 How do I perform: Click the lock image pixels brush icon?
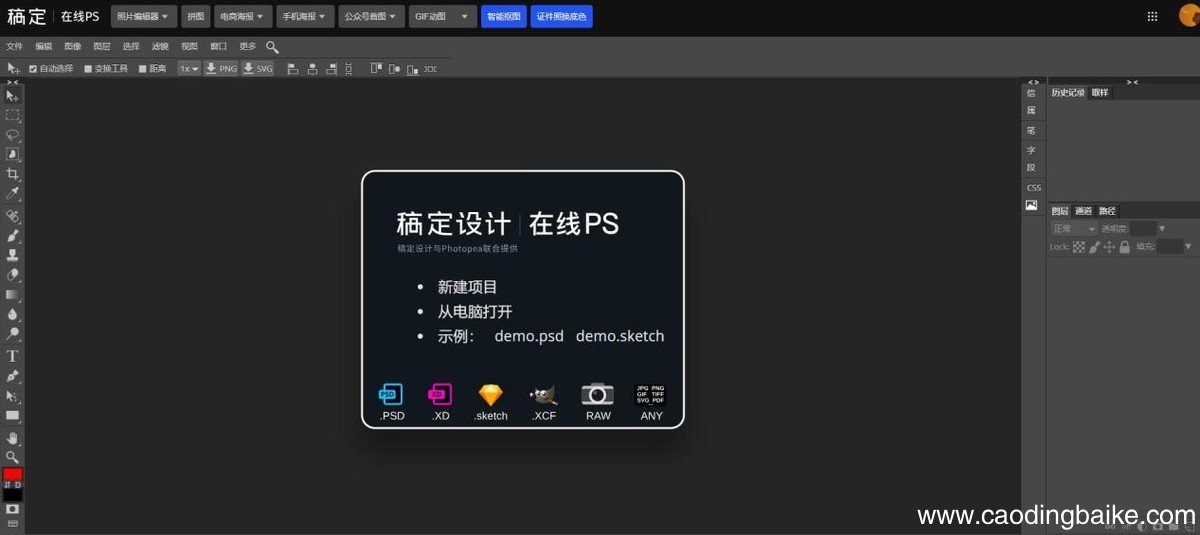pyautogui.click(x=1094, y=246)
